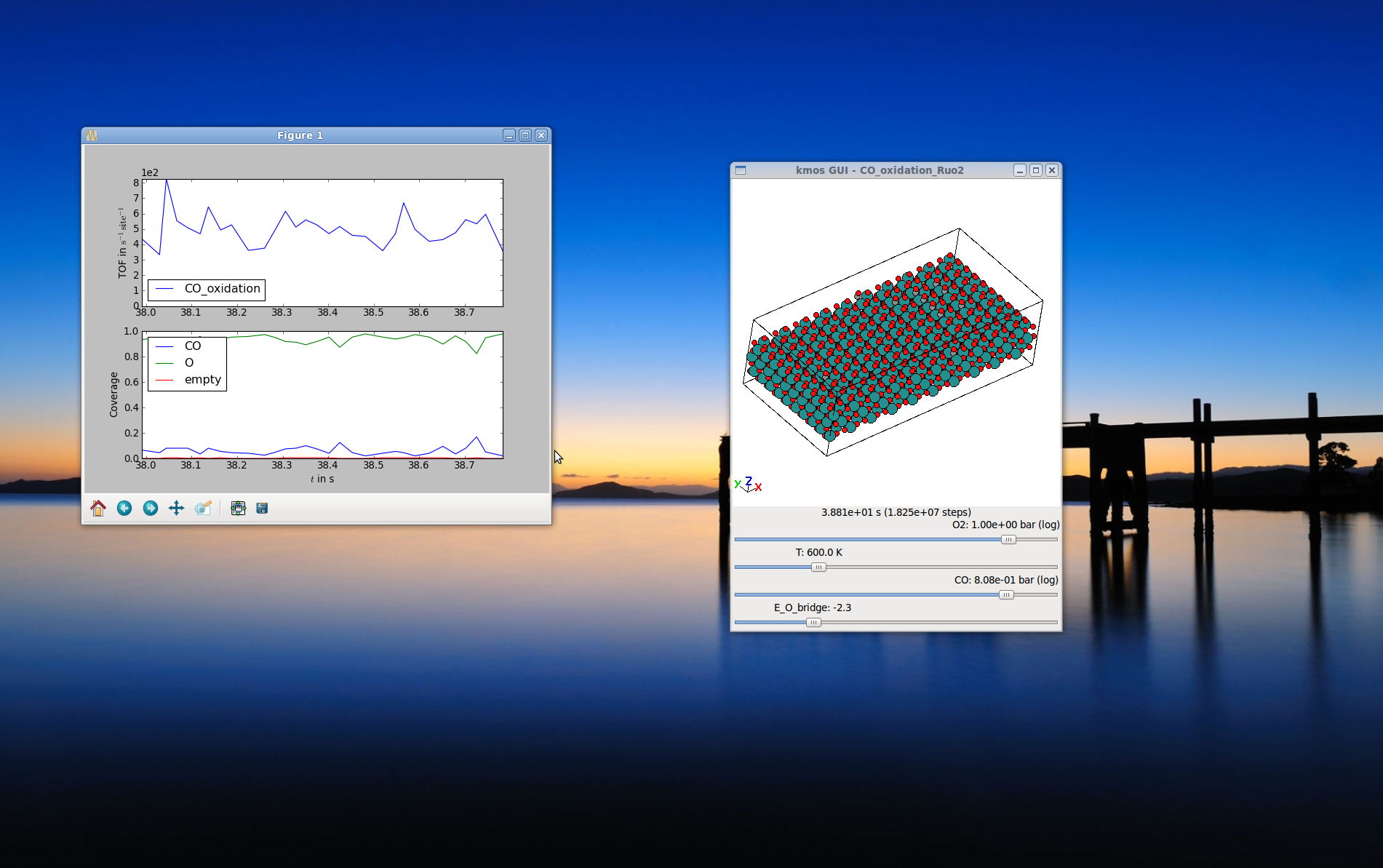This screenshot has width=1383, height=868.
Task: Activate the Zoom to rectangle tool
Action: tap(203, 508)
